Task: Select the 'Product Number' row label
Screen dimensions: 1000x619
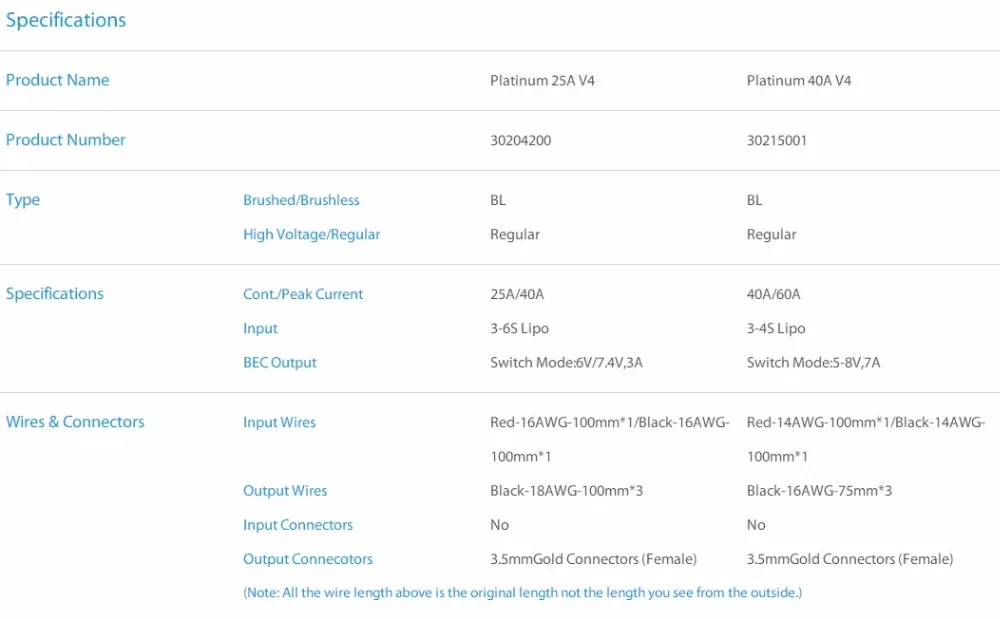Action: [66, 140]
